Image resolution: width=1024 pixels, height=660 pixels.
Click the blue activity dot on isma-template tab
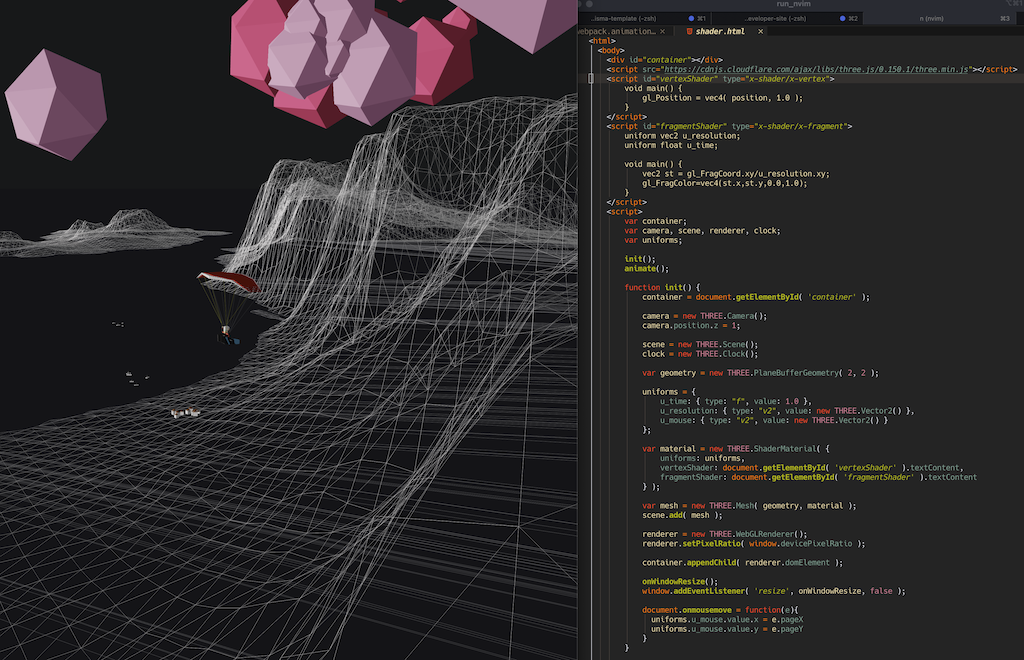click(x=692, y=19)
